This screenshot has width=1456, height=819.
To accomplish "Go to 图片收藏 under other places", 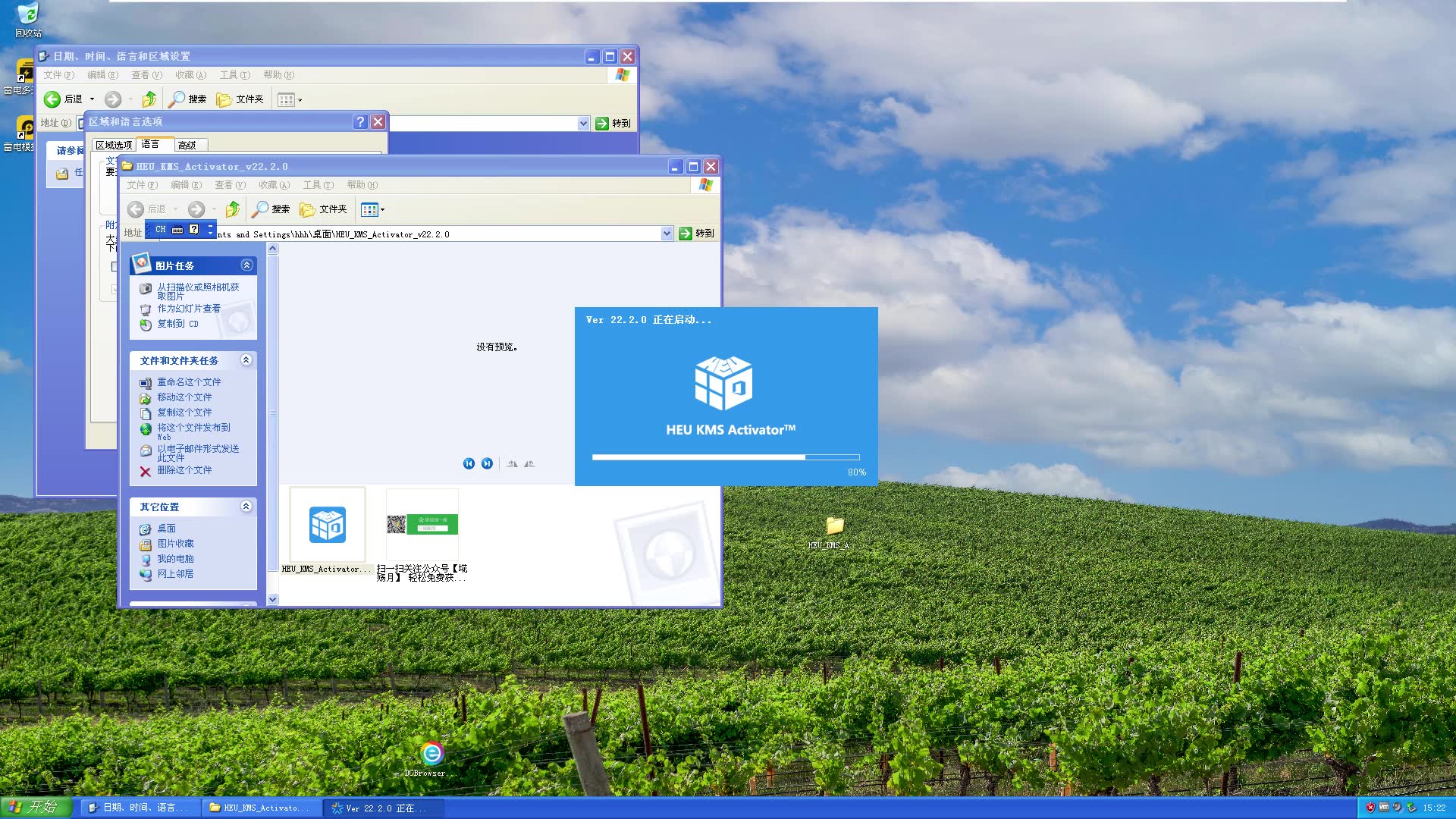I will 175,544.
